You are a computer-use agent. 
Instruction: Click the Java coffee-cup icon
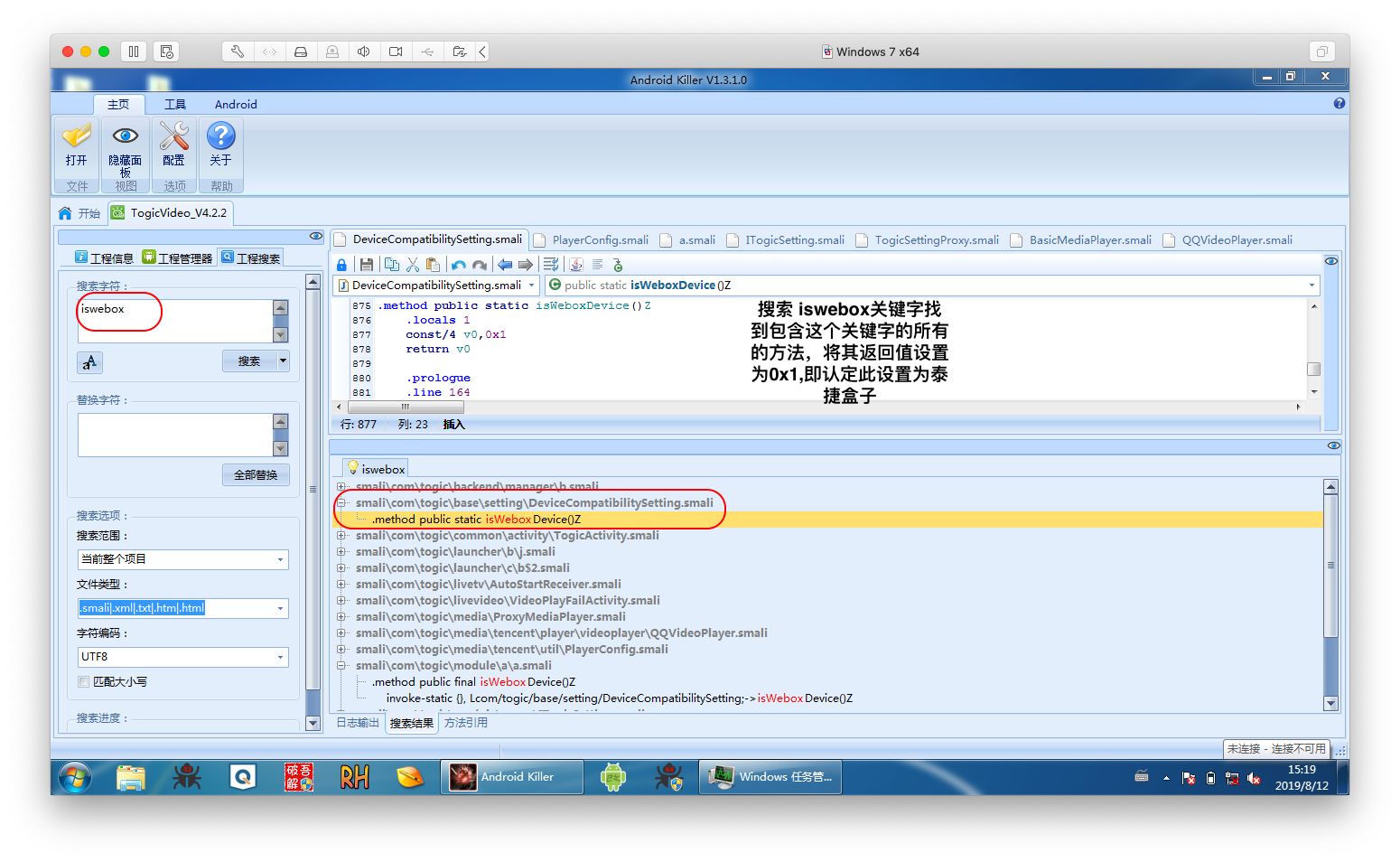576,265
